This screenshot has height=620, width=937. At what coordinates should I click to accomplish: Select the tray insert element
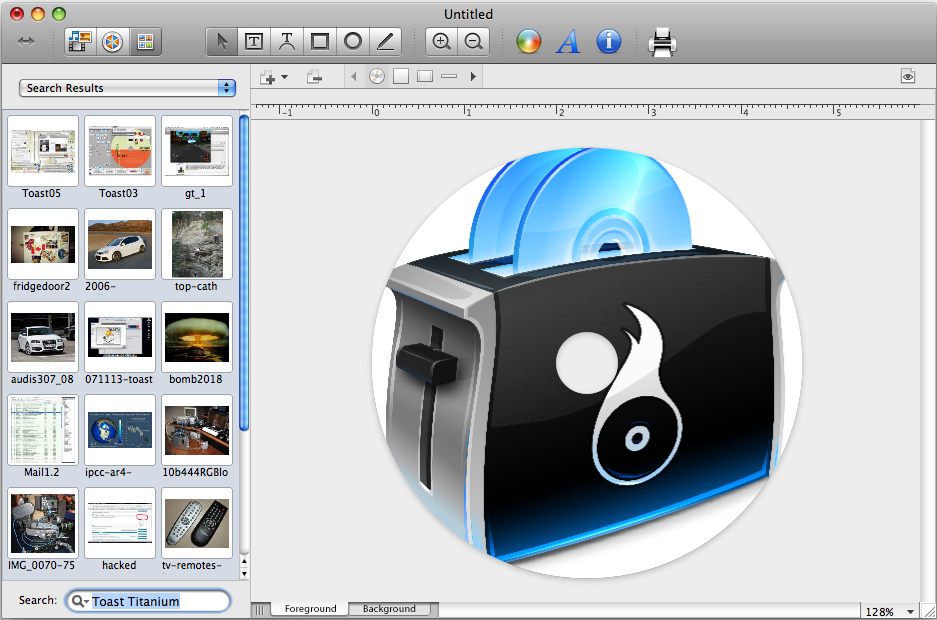click(425, 76)
